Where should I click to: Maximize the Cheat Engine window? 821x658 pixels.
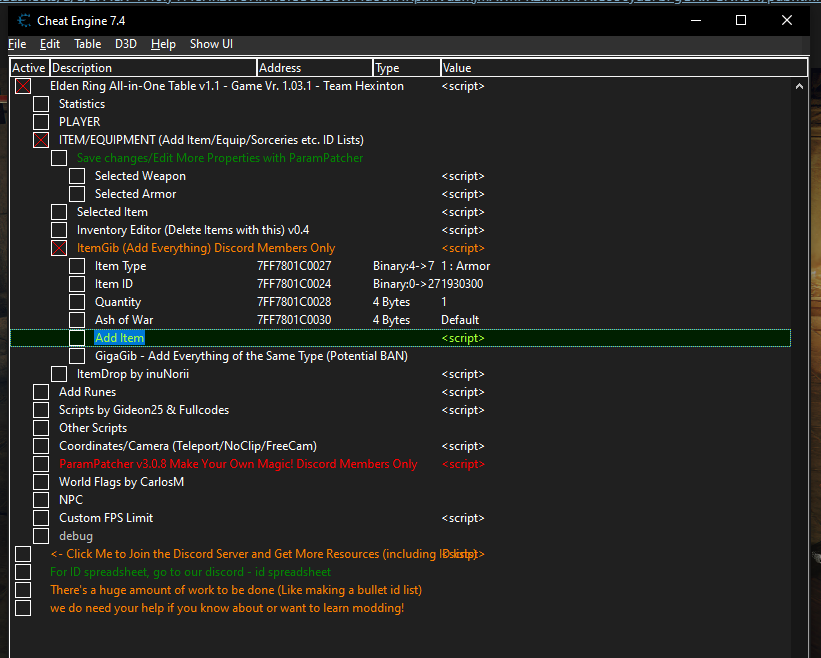741,20
